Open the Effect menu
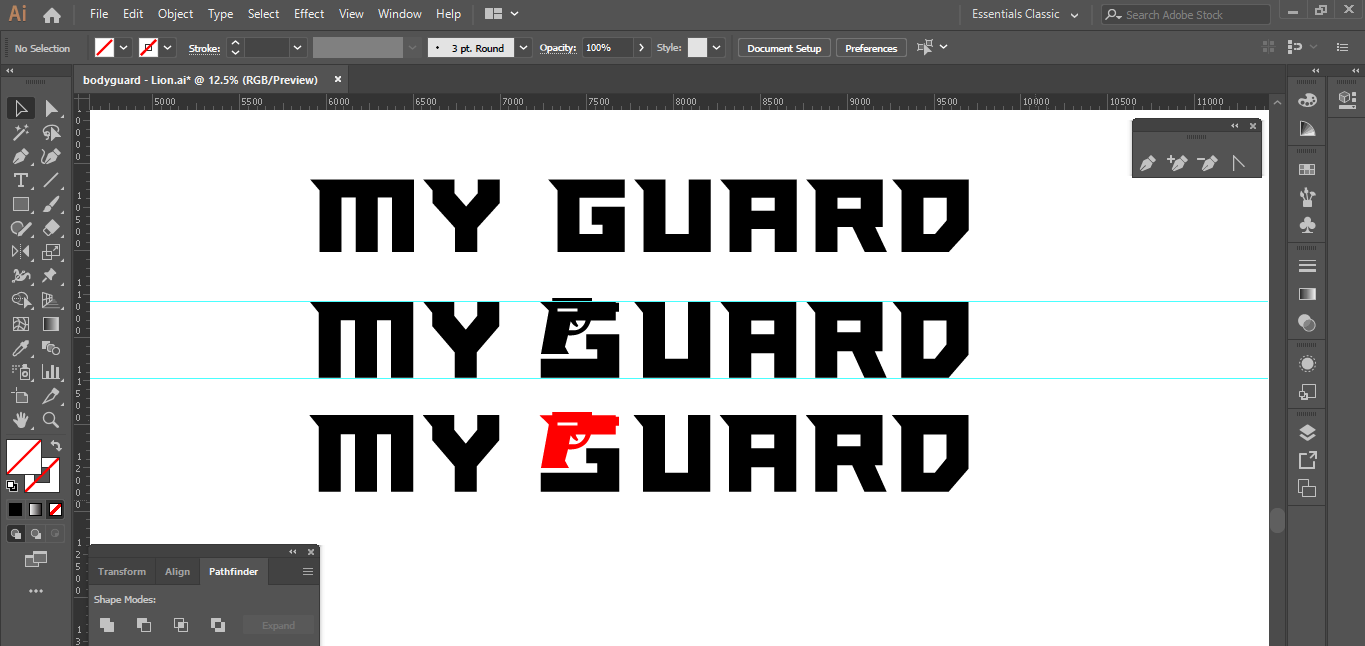Image resolution: width=1365 pixels, height=646 pixels. pyautogui.click(x=309, y=14)
